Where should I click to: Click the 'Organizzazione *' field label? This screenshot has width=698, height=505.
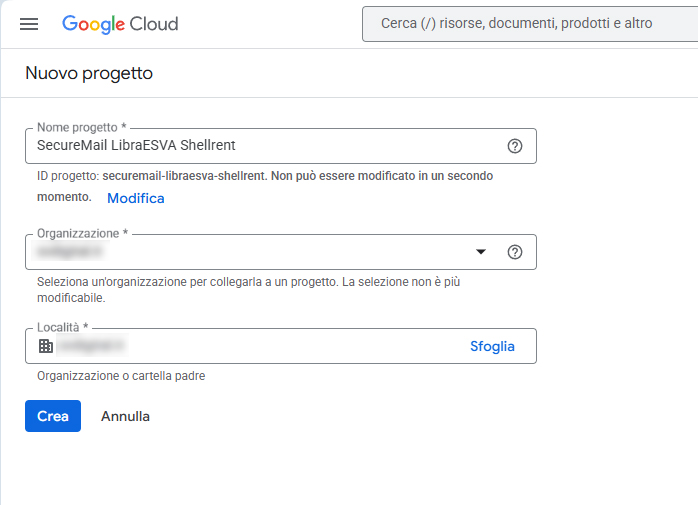click(83, 233)
